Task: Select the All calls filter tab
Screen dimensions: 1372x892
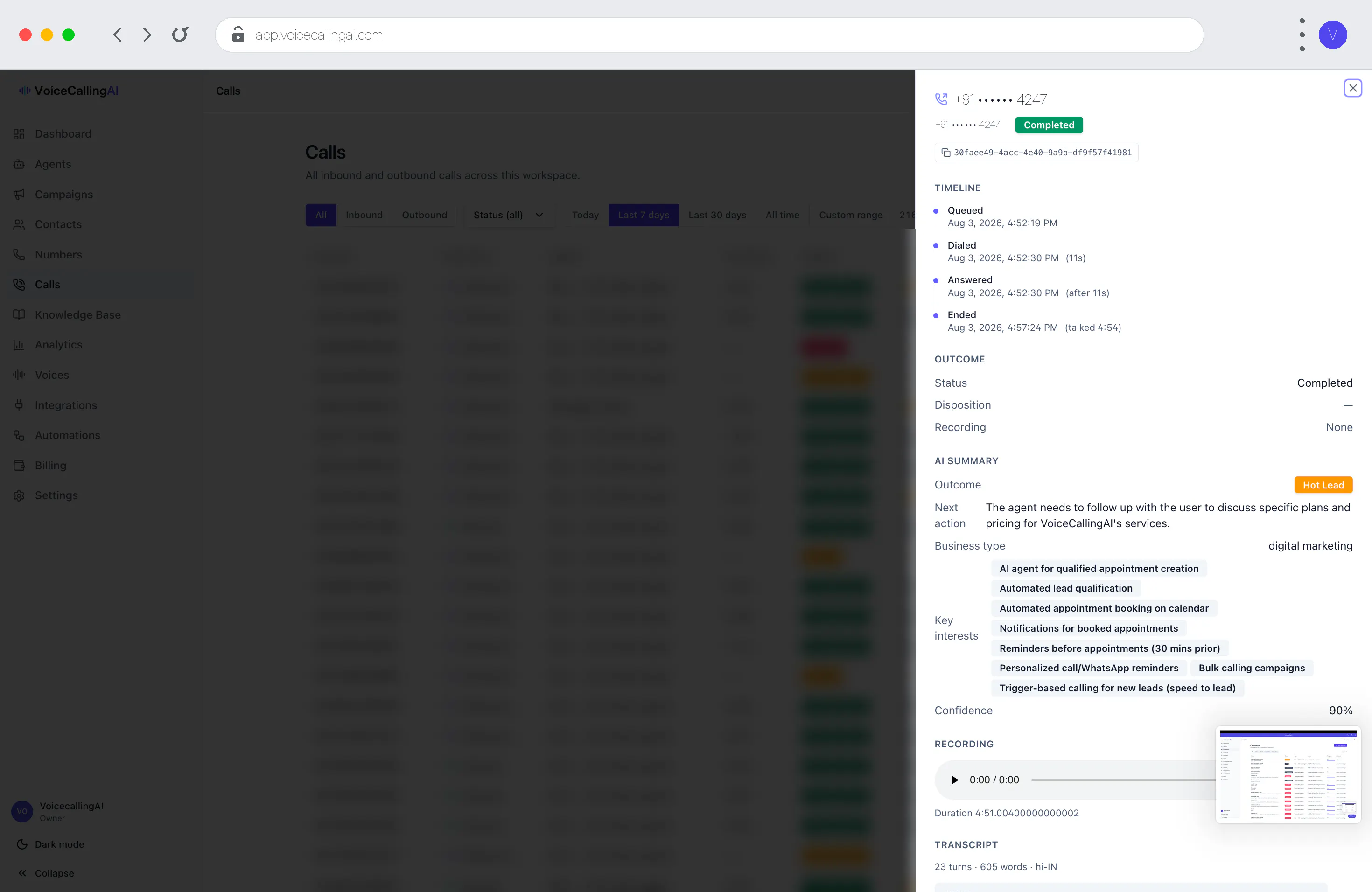Action: click(x=321, y=215)
